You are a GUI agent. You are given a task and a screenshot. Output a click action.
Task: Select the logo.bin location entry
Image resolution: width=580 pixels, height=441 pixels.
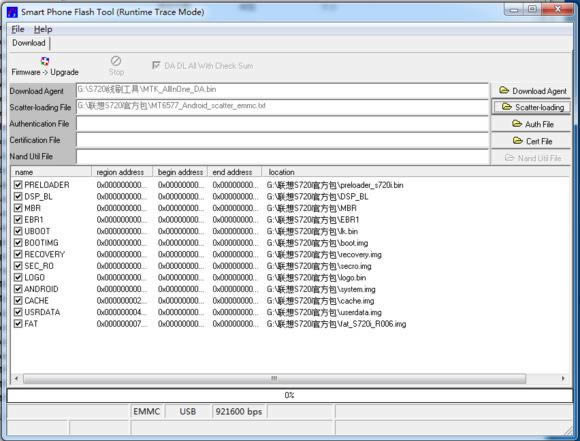coord(316,277)
